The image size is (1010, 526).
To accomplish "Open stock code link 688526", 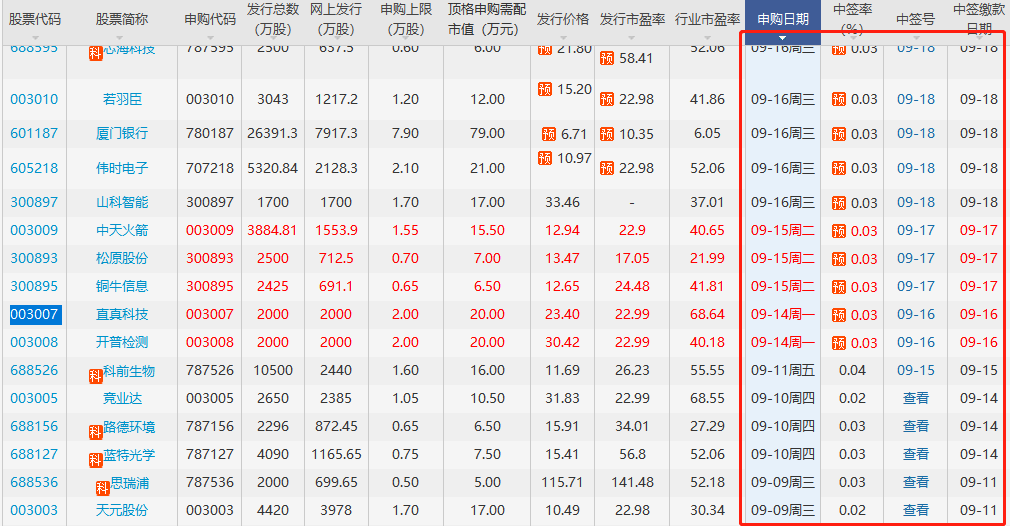I will [x=34, y=370].
